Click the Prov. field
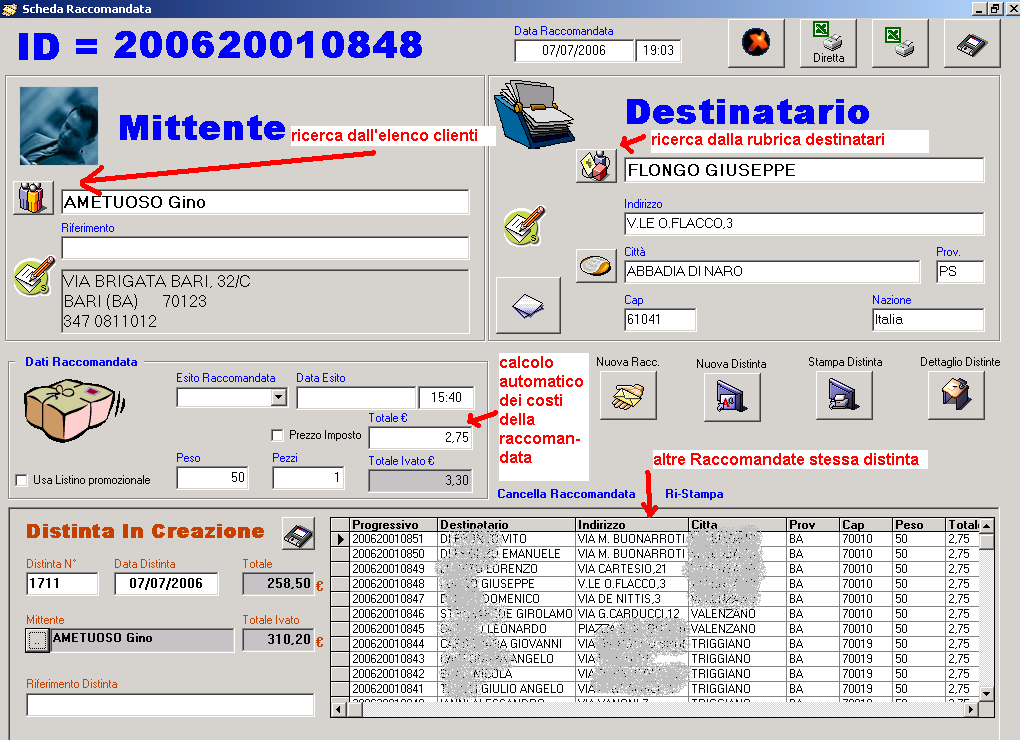This screenshot has height=740, width=1020. tap(960, 272)
